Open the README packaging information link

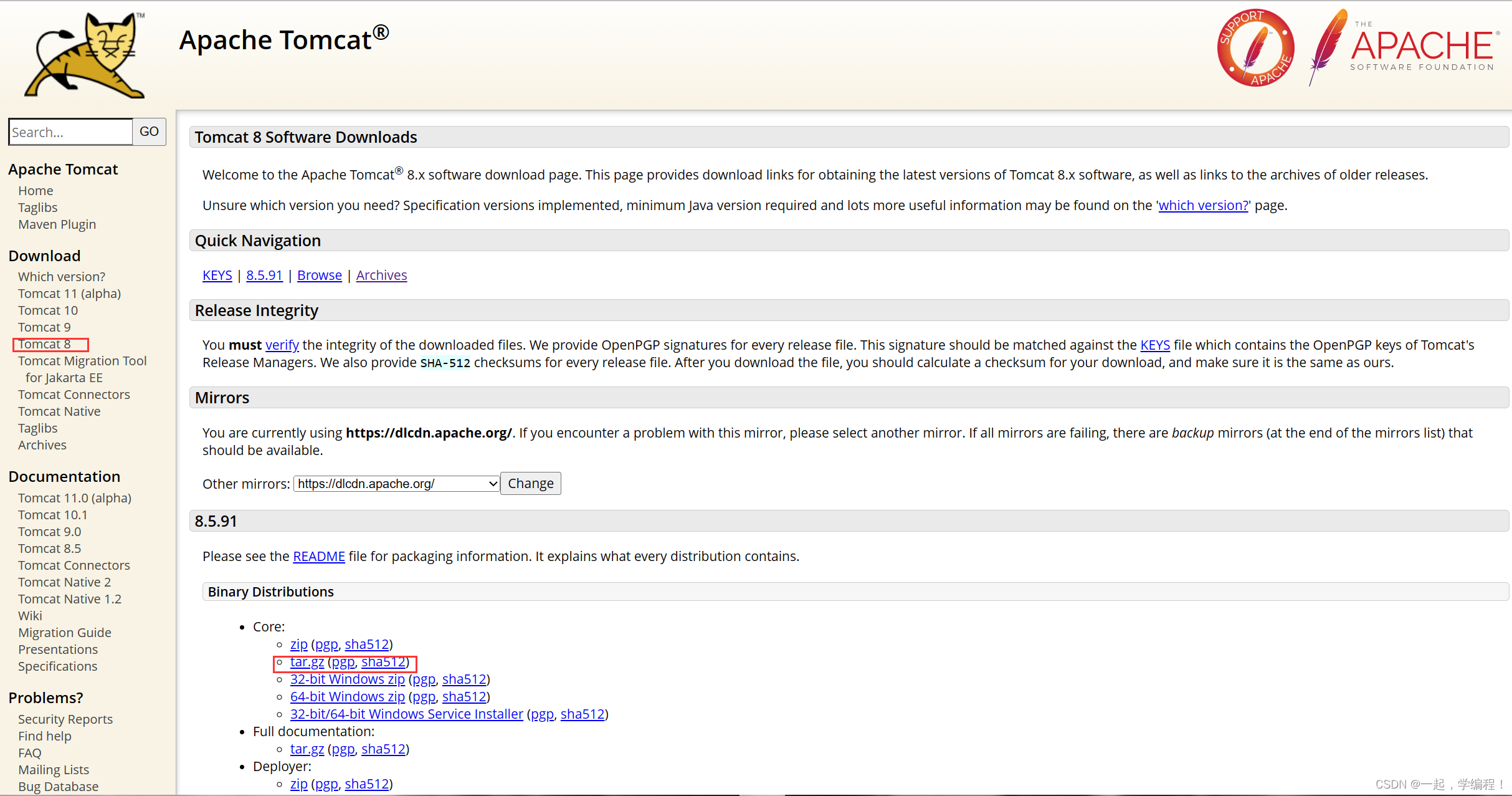pyautogui.click(x=318, y=556)
